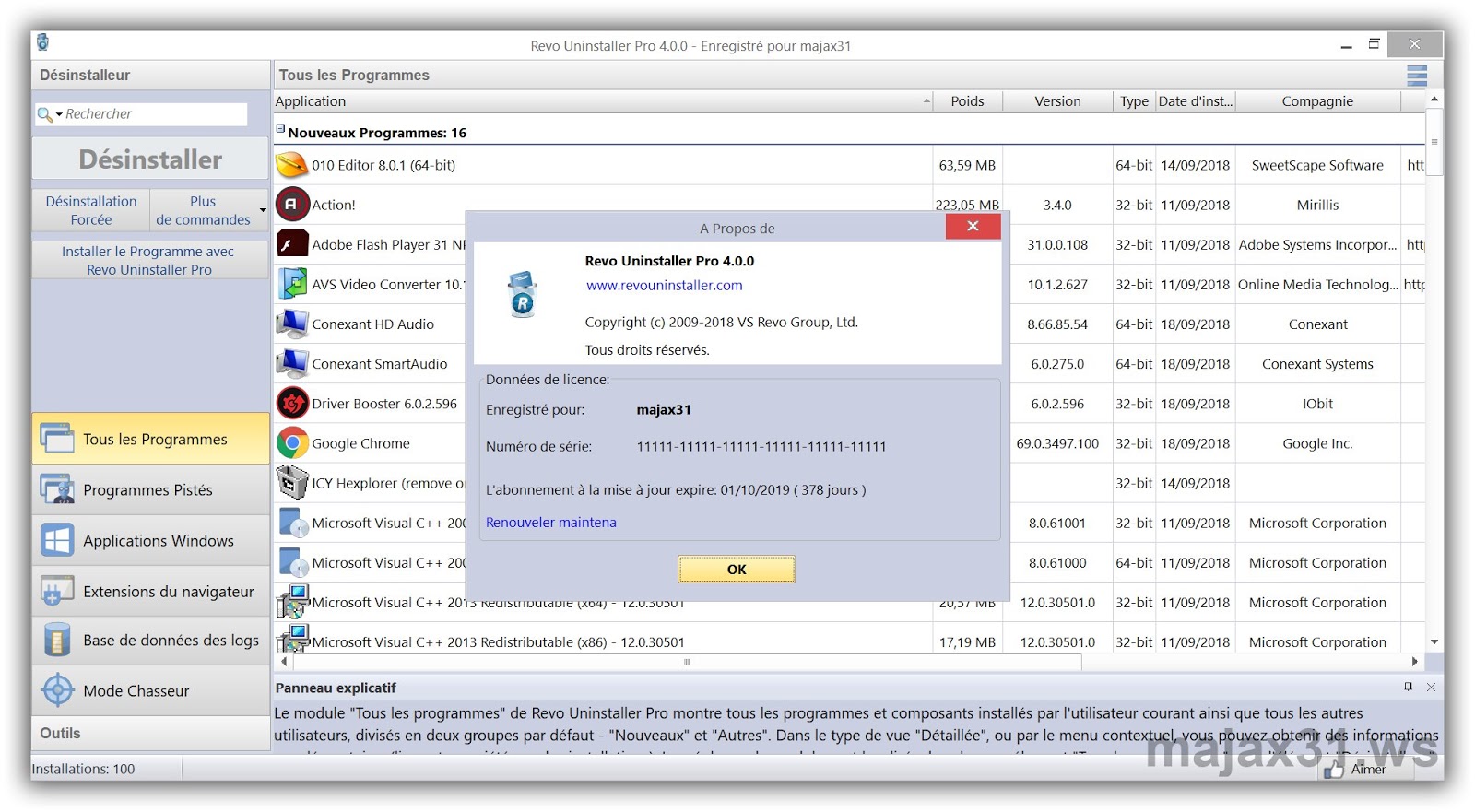Click the Base de données des logs icon
This screenshot has width=1475, height=812.
coord(57,640)
